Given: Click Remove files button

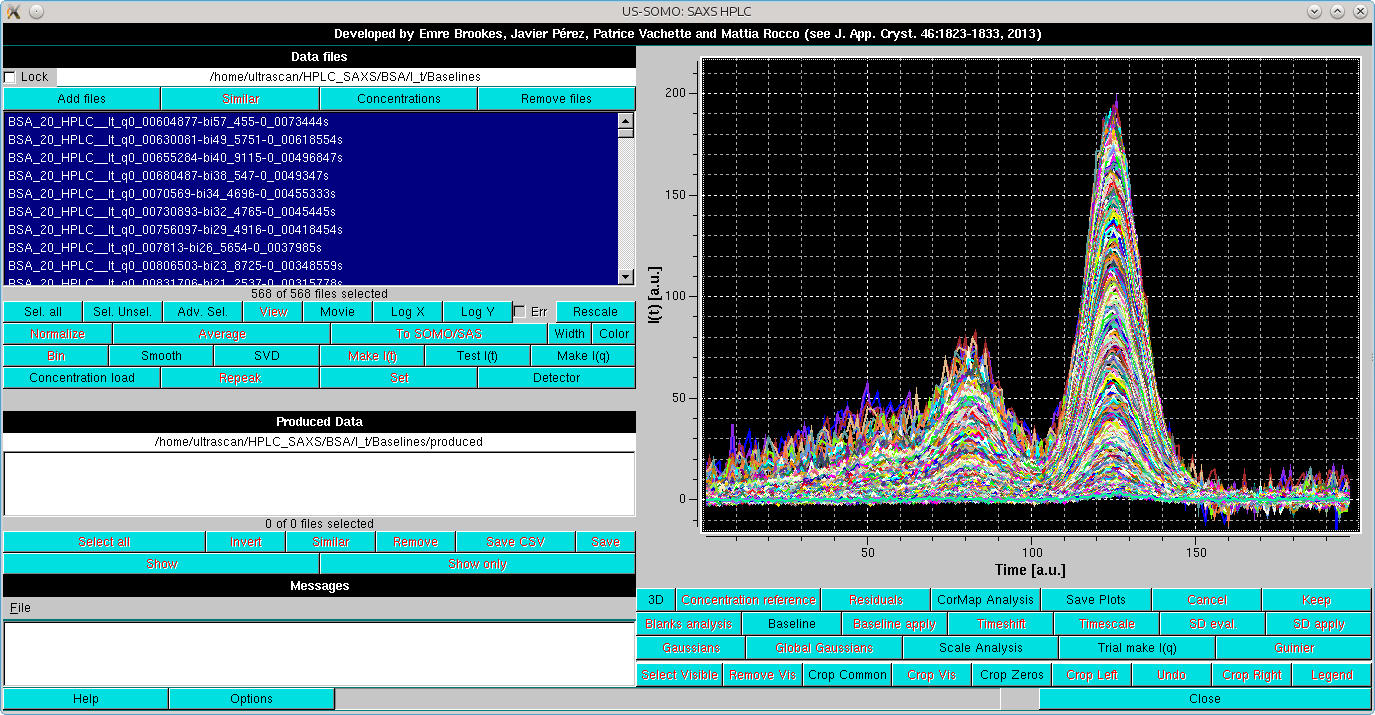Looking at the screenshot, I should (557, 99).
